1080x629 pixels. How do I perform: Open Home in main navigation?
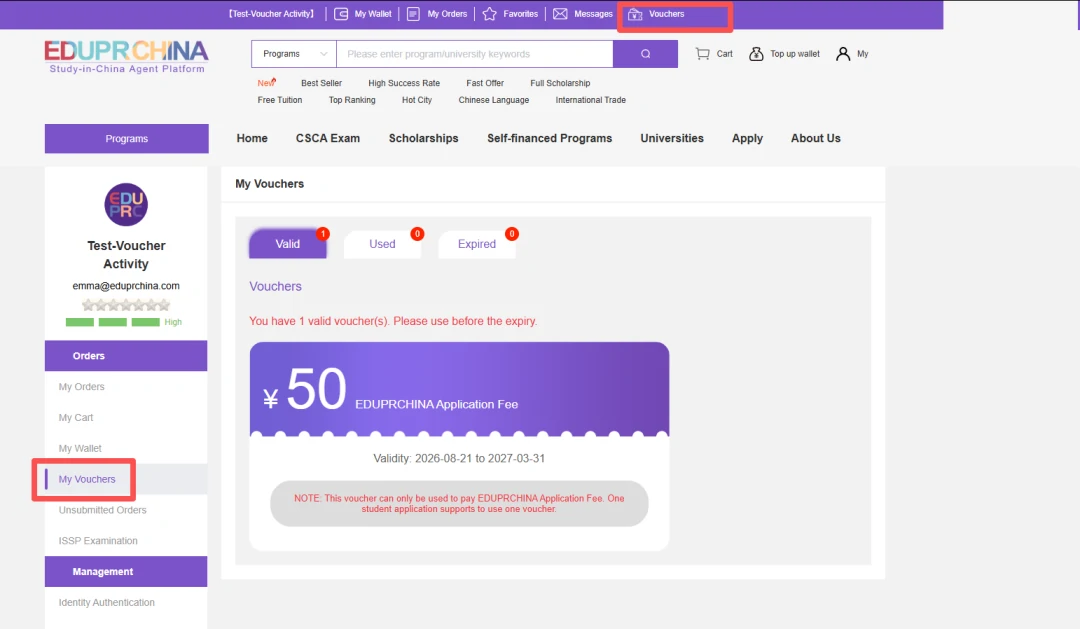pyautogui.click(x=252, y=138)
